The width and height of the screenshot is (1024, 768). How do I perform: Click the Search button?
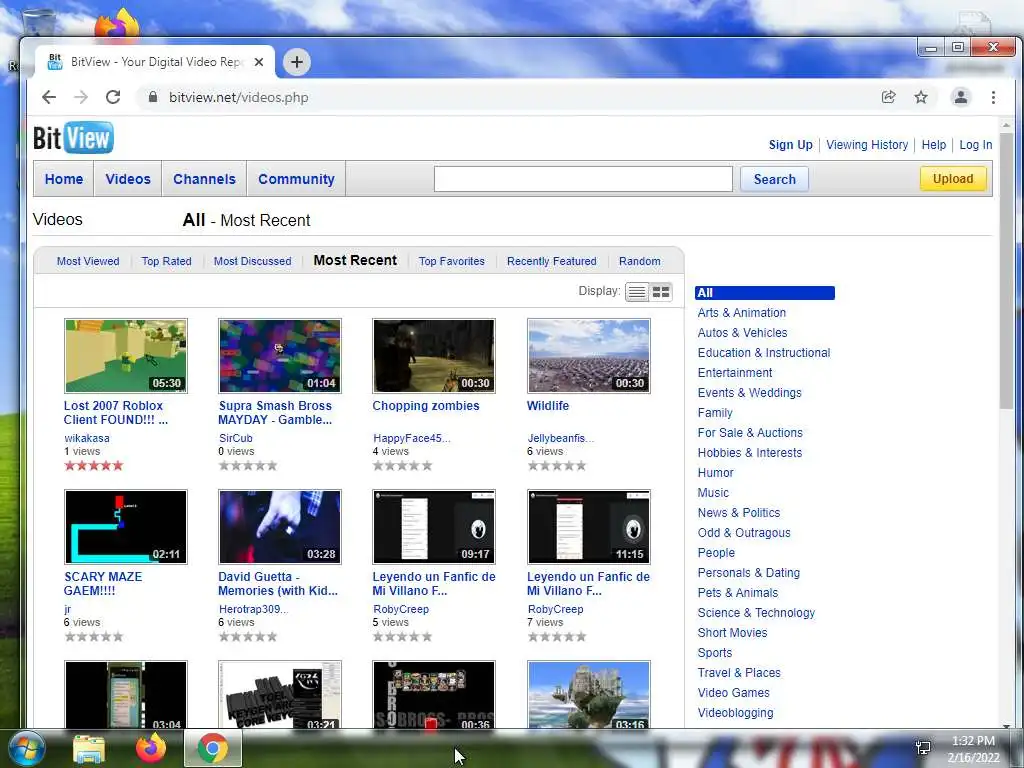[775, 179]
